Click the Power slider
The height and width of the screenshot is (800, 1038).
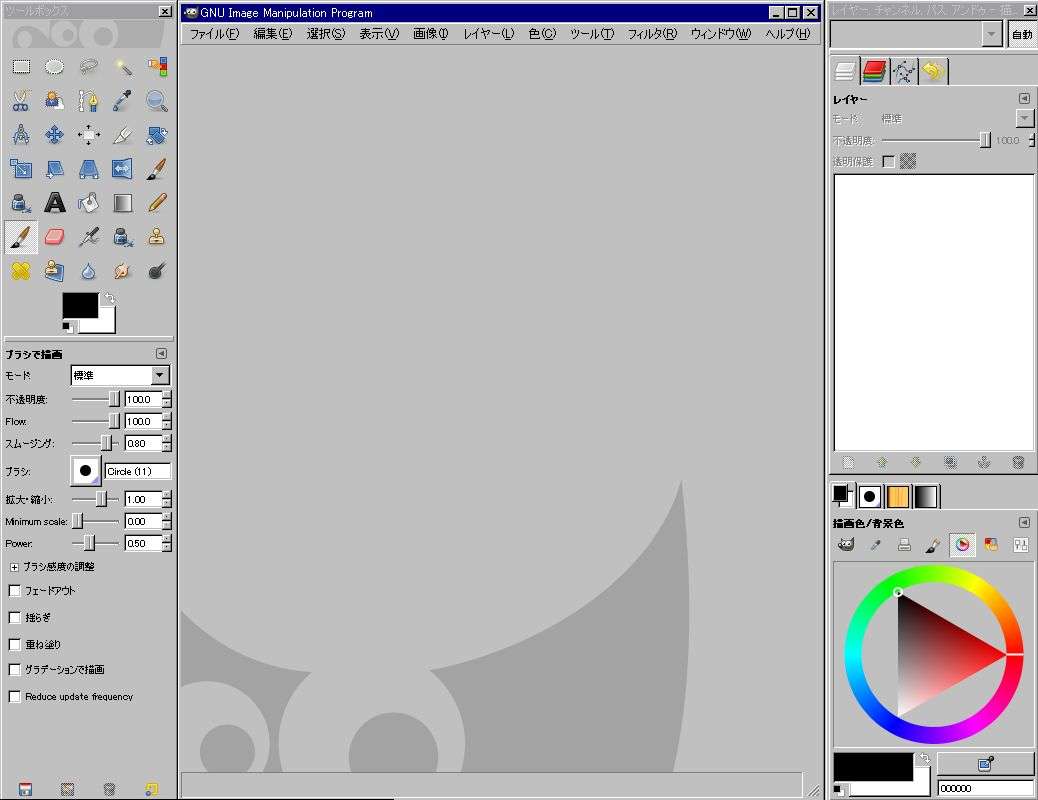[x=96, y=544]
